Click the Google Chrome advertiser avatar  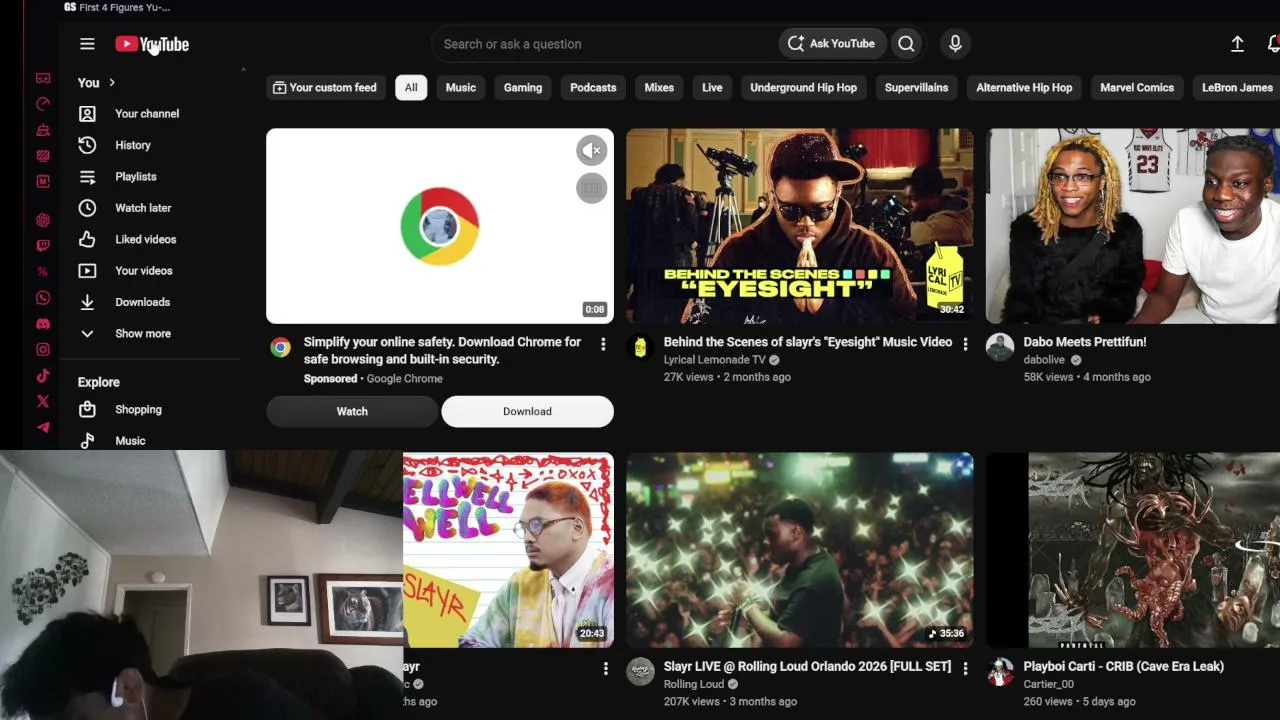[x=280, y=347]
